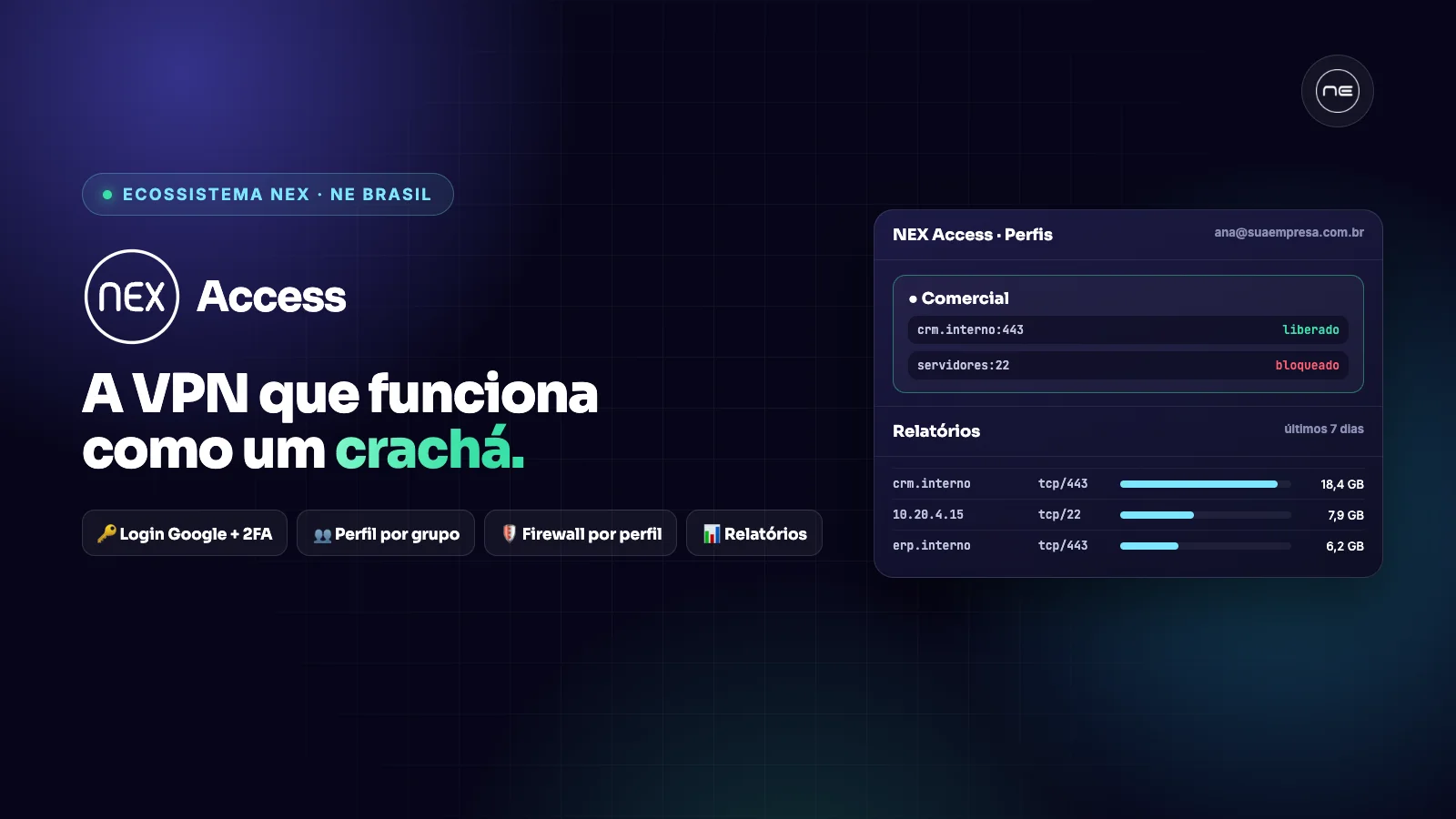Click the 7,9 GB value
The height and width of the screenshot is (819, 1456).
click(1346, 515)
